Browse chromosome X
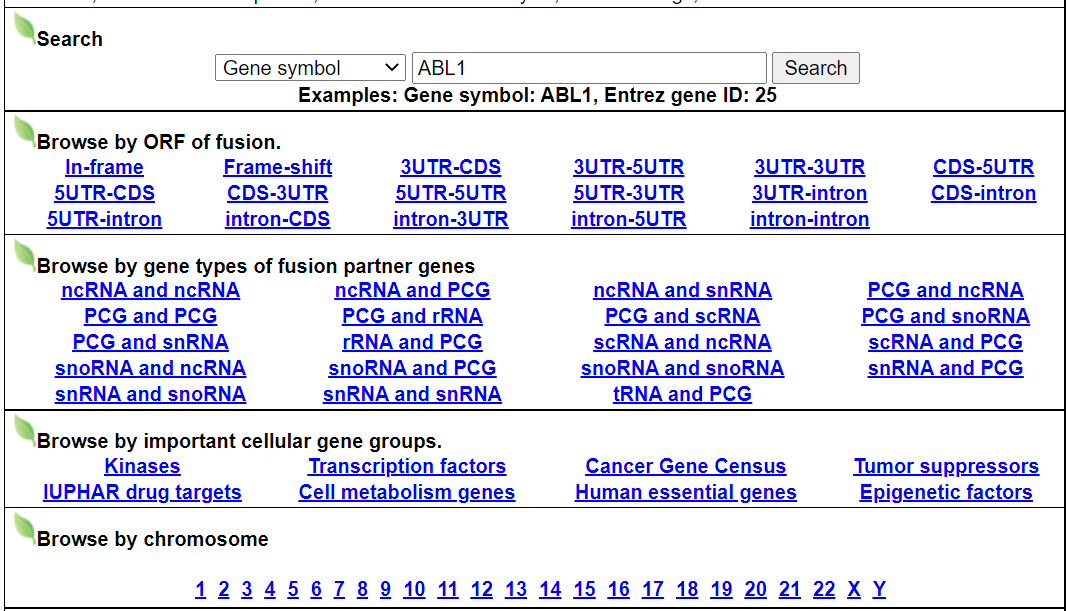Image resolution: width=1068 pixels, height=611 pixels. [x=854, y=589]
